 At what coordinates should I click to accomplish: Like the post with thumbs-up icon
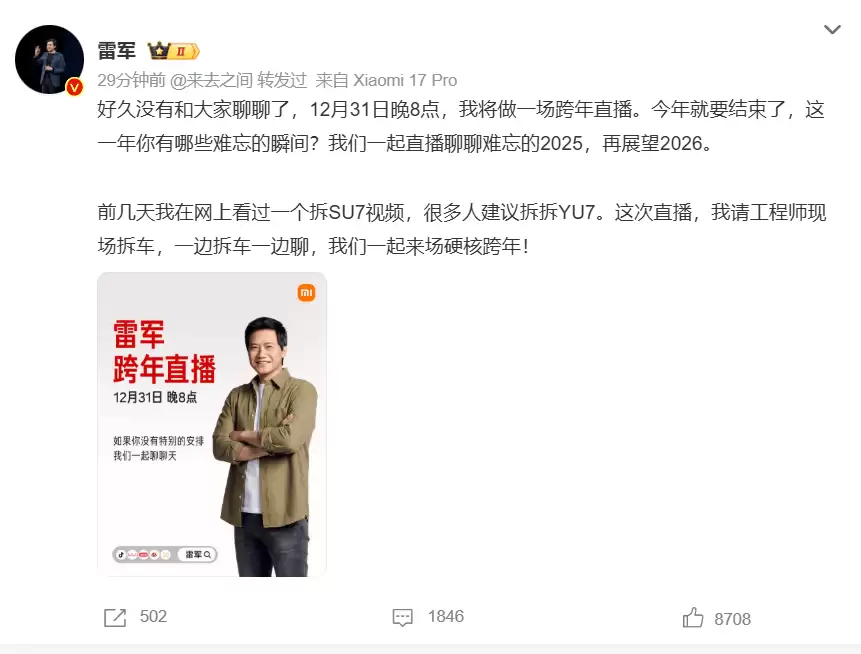click(693, 618)
